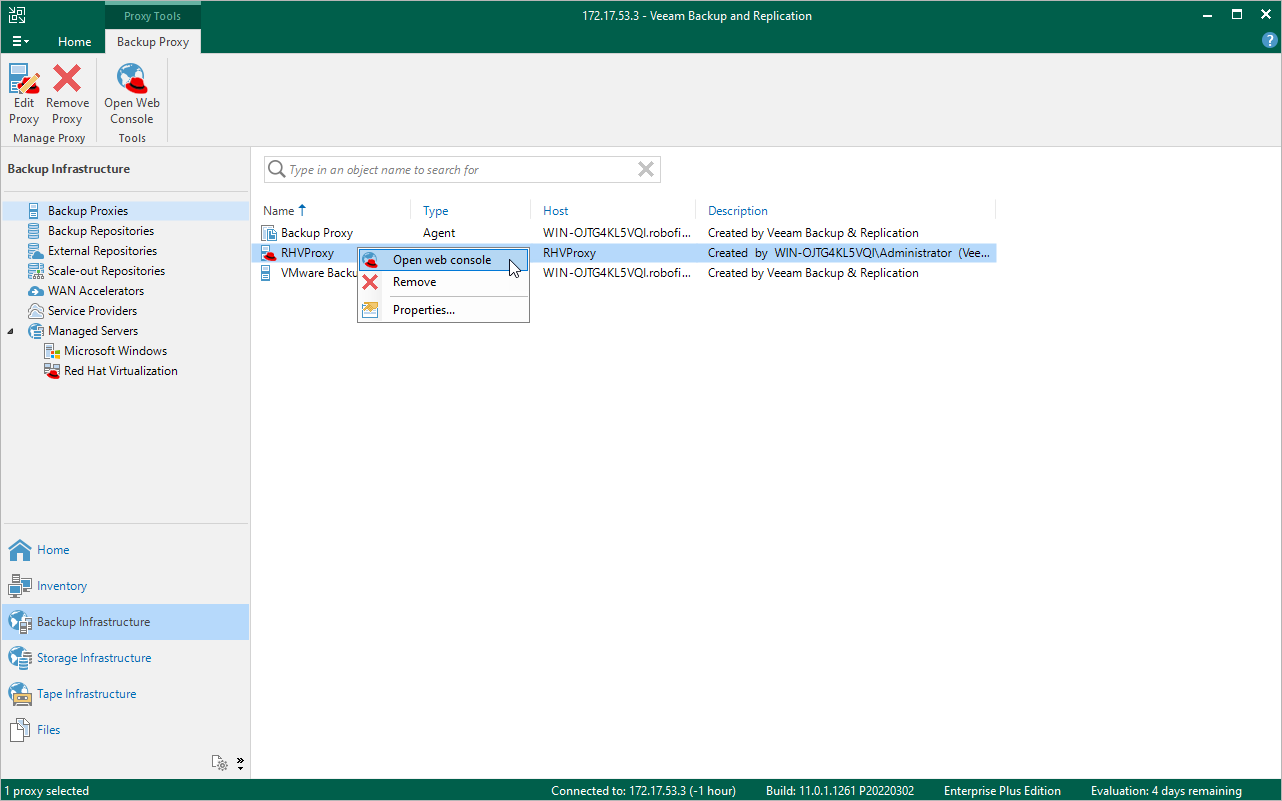Collapse the Managed Servers tree node
Viewport: 1282px width, 801px height.
(x=11, y=331)
